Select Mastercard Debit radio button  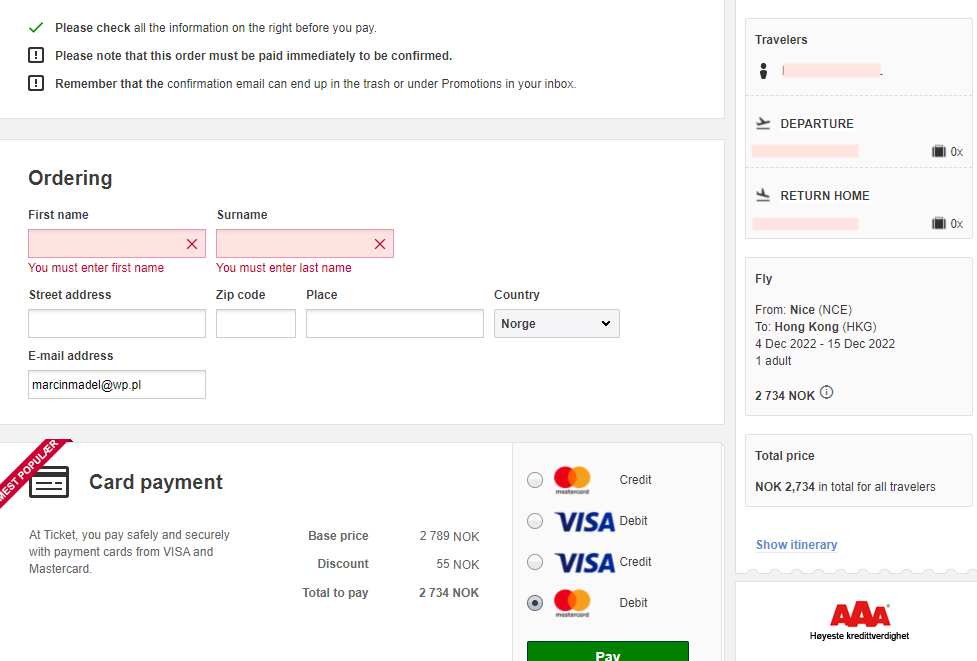pos(535,603)
